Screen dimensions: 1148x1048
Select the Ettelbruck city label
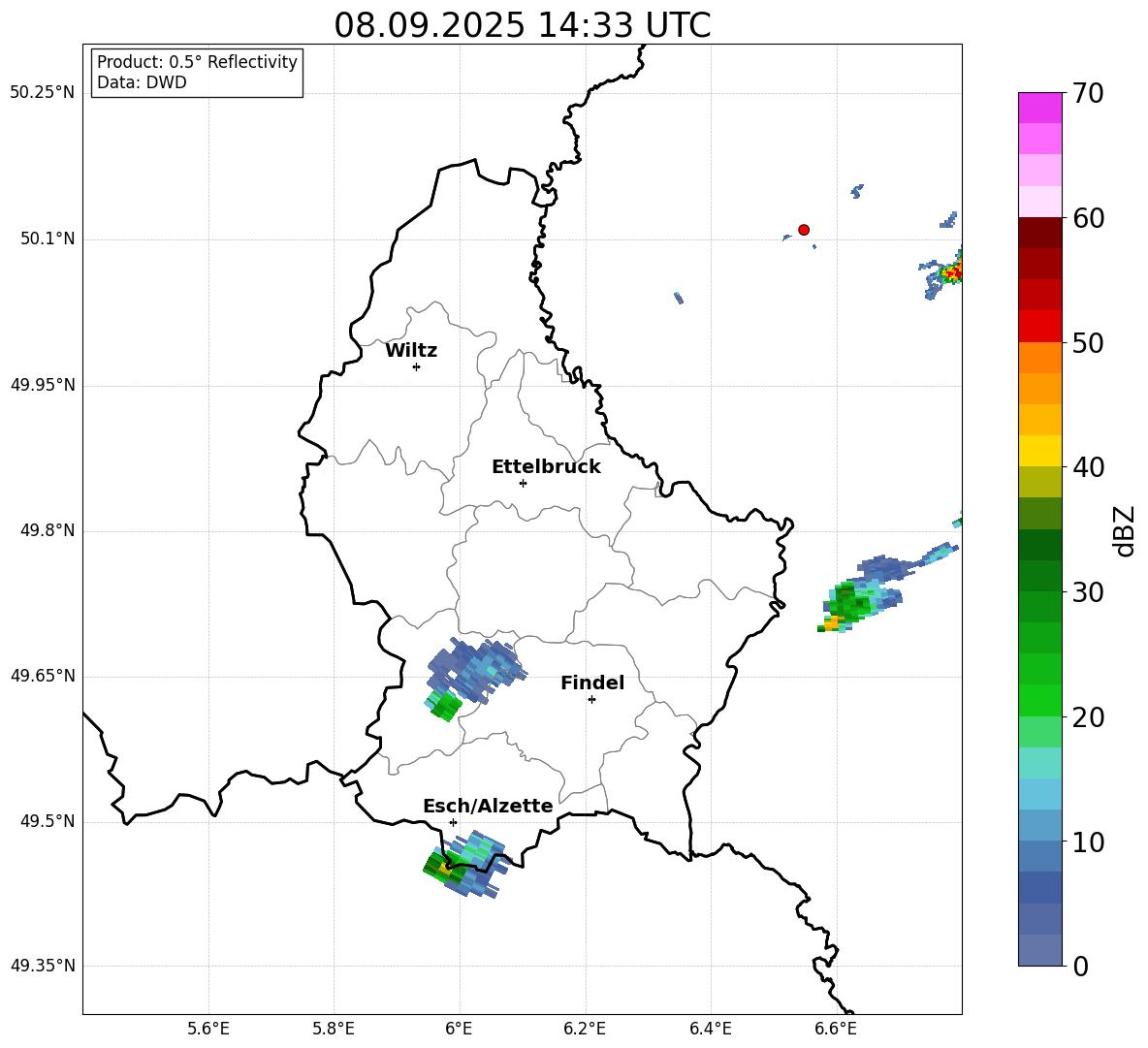point(546,467)
